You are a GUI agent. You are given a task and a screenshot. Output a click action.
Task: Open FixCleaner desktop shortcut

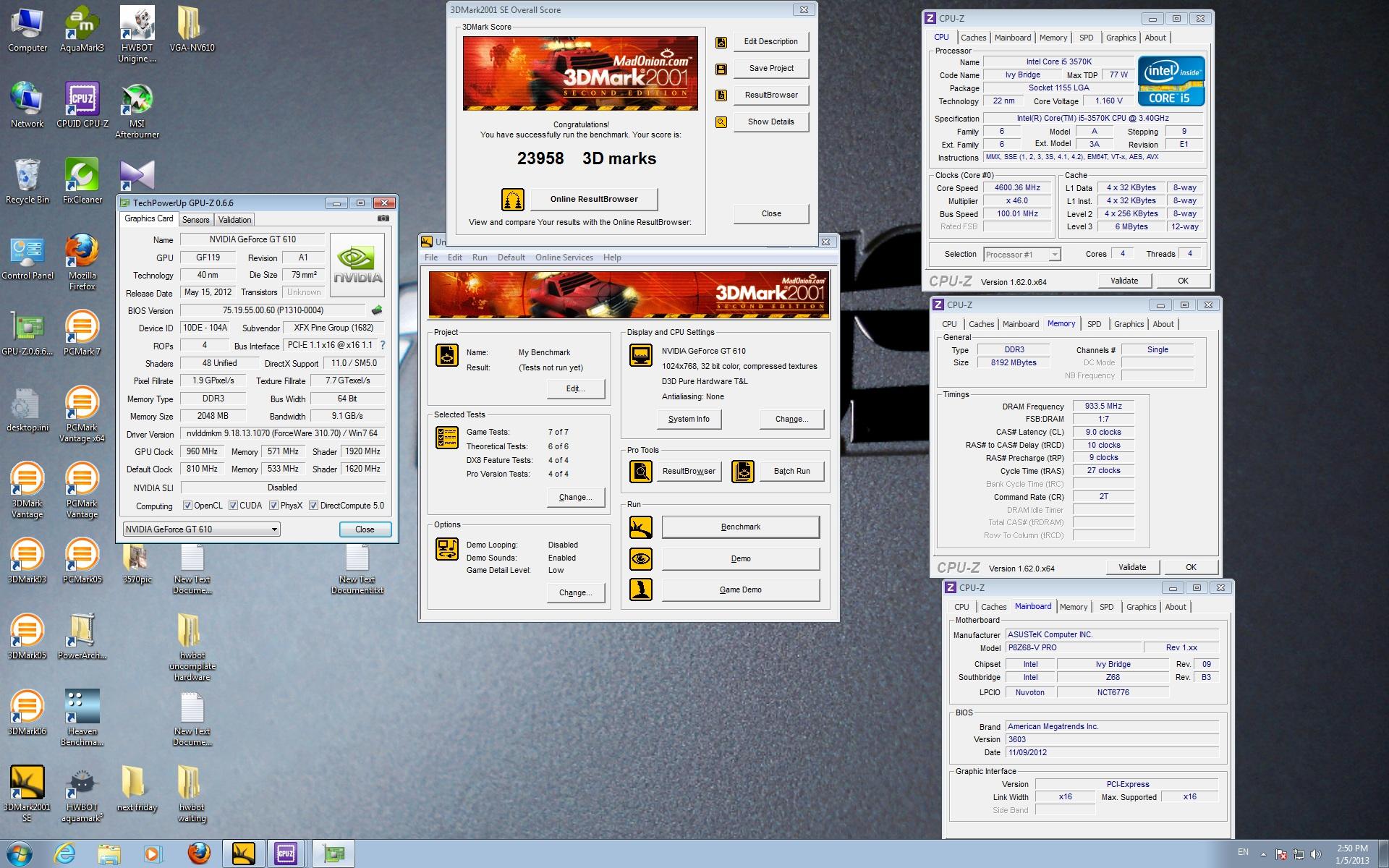click(x=82, y=181)
